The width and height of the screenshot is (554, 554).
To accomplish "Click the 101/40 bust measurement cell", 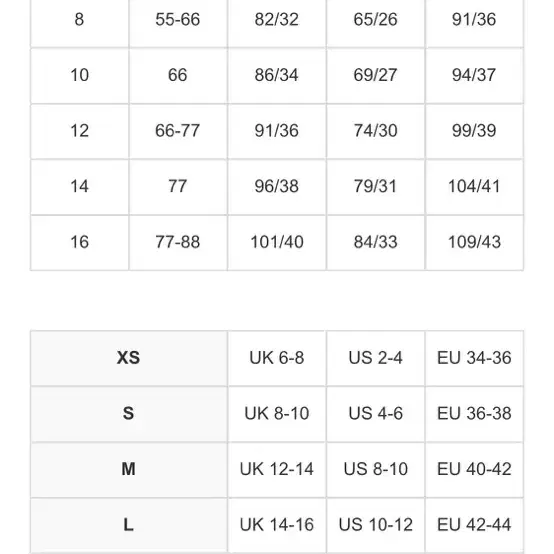I will (x=277, y=242).
